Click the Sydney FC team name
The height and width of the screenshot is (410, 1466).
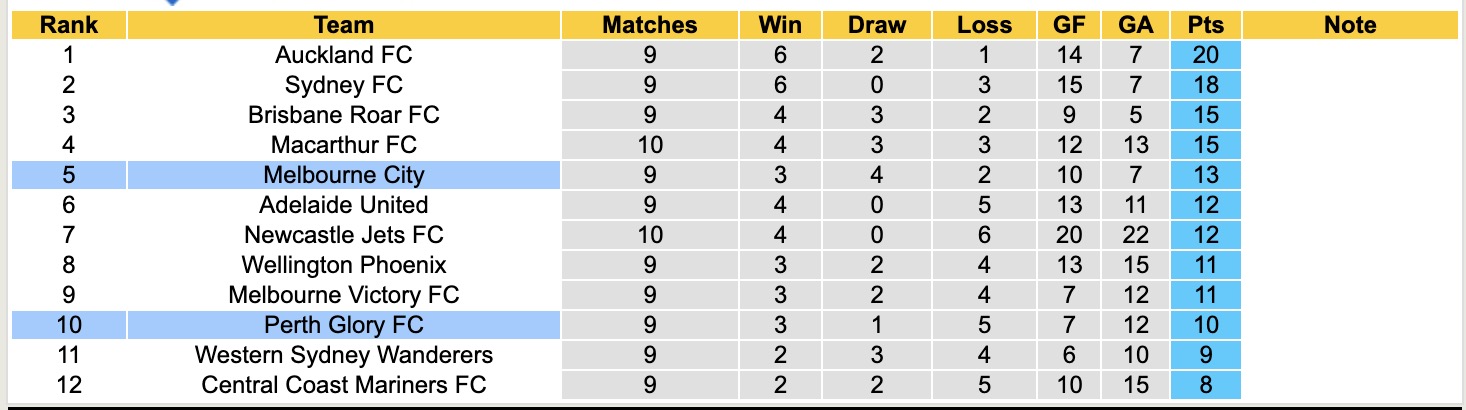pyautogui.click(x=343, y=85)
